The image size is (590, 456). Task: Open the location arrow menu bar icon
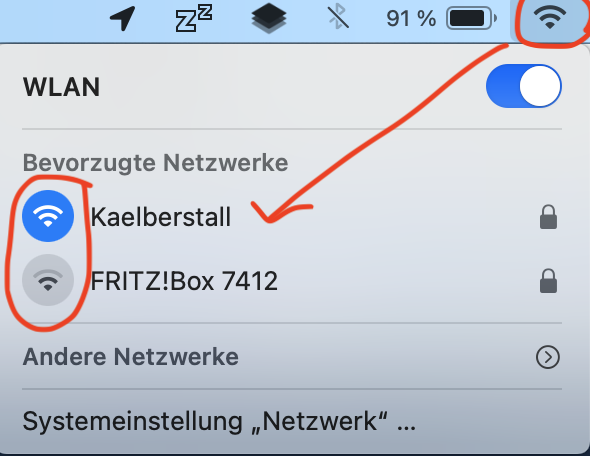123,18
